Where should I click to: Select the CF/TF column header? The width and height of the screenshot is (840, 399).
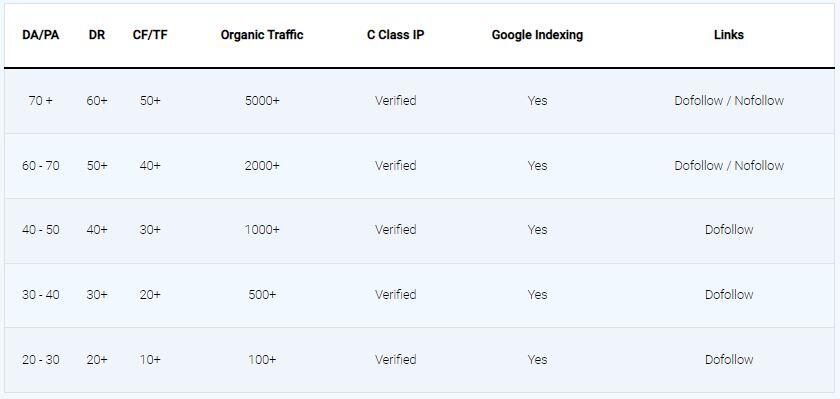(150, 35)
